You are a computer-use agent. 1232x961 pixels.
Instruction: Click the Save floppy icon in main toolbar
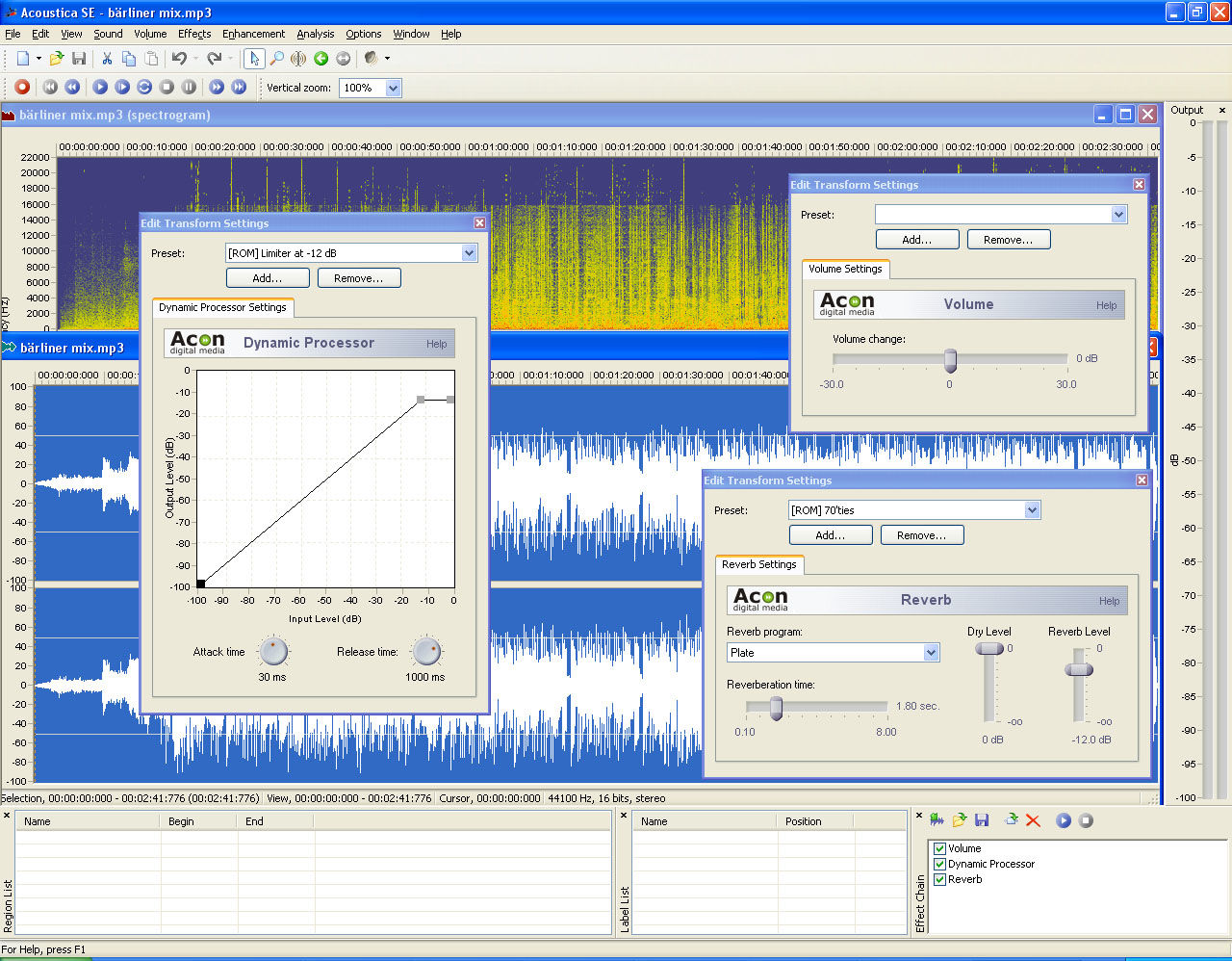(x=79, y=59)
